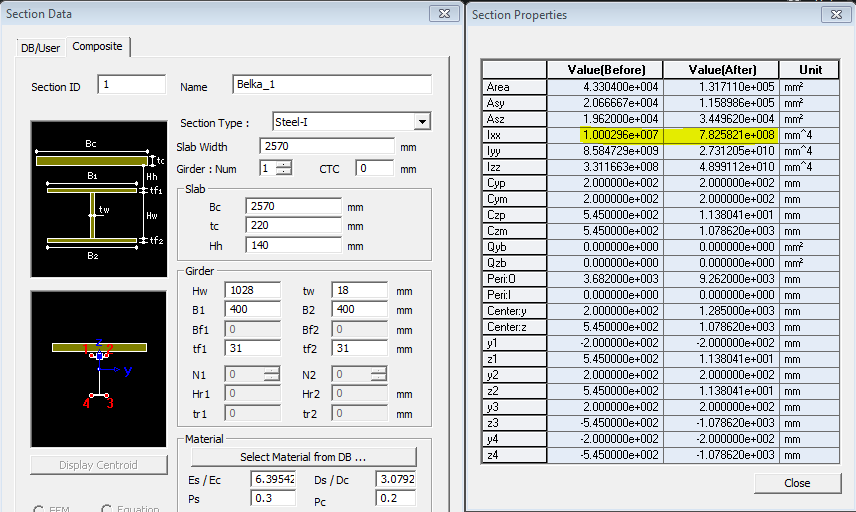Decrease Girder Num with down arrow
This screenshot has width=856, height=512.
pos(283,172)
